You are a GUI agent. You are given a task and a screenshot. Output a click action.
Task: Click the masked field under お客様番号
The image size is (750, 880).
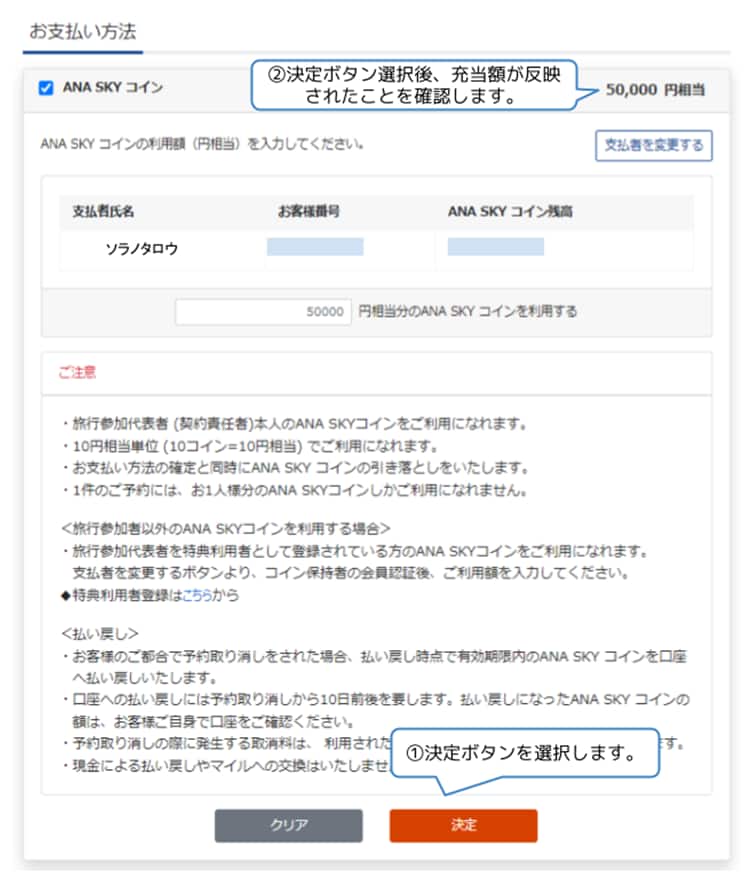[315, 247]
